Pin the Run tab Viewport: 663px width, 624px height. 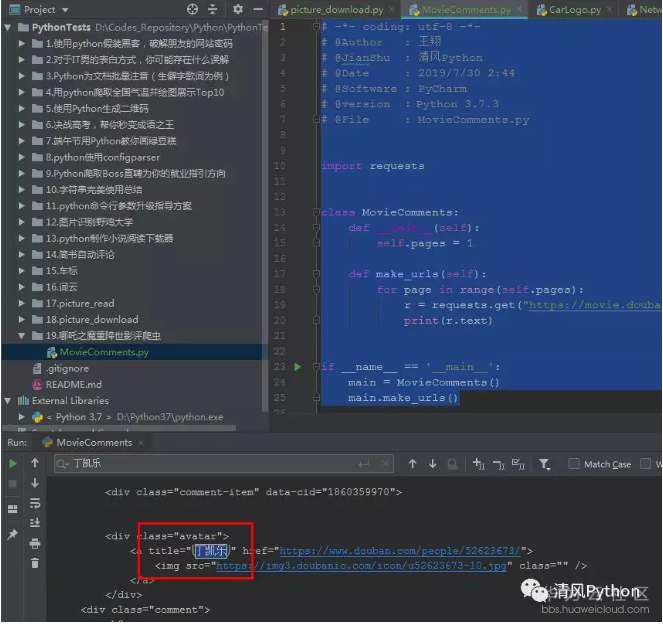coord(13,535)
